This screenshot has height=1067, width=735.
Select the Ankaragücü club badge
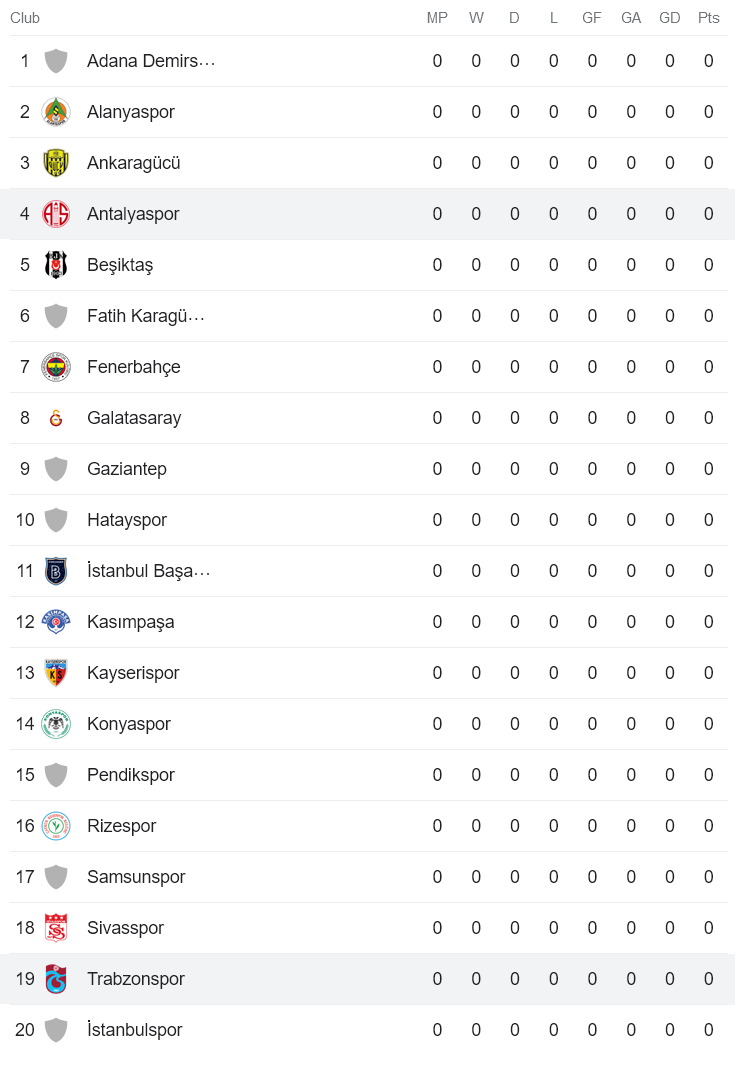coord(56,162)
